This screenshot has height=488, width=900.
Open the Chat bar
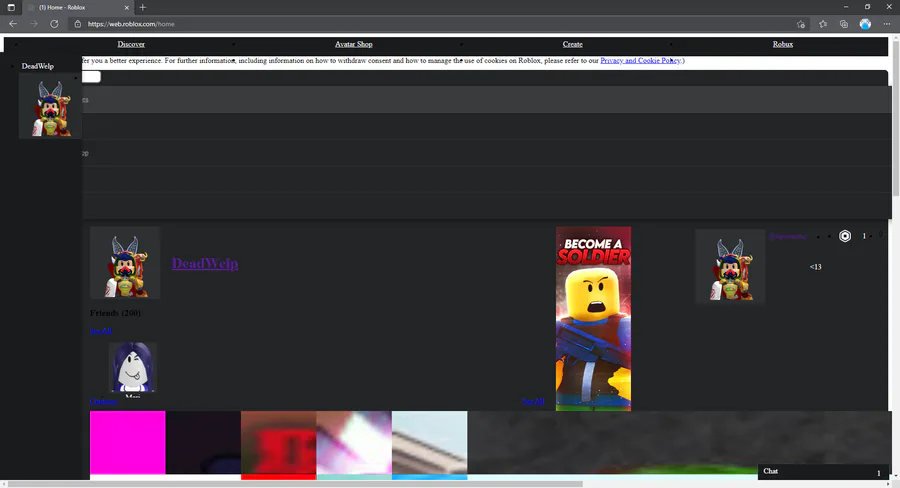(x=823, y=472)
